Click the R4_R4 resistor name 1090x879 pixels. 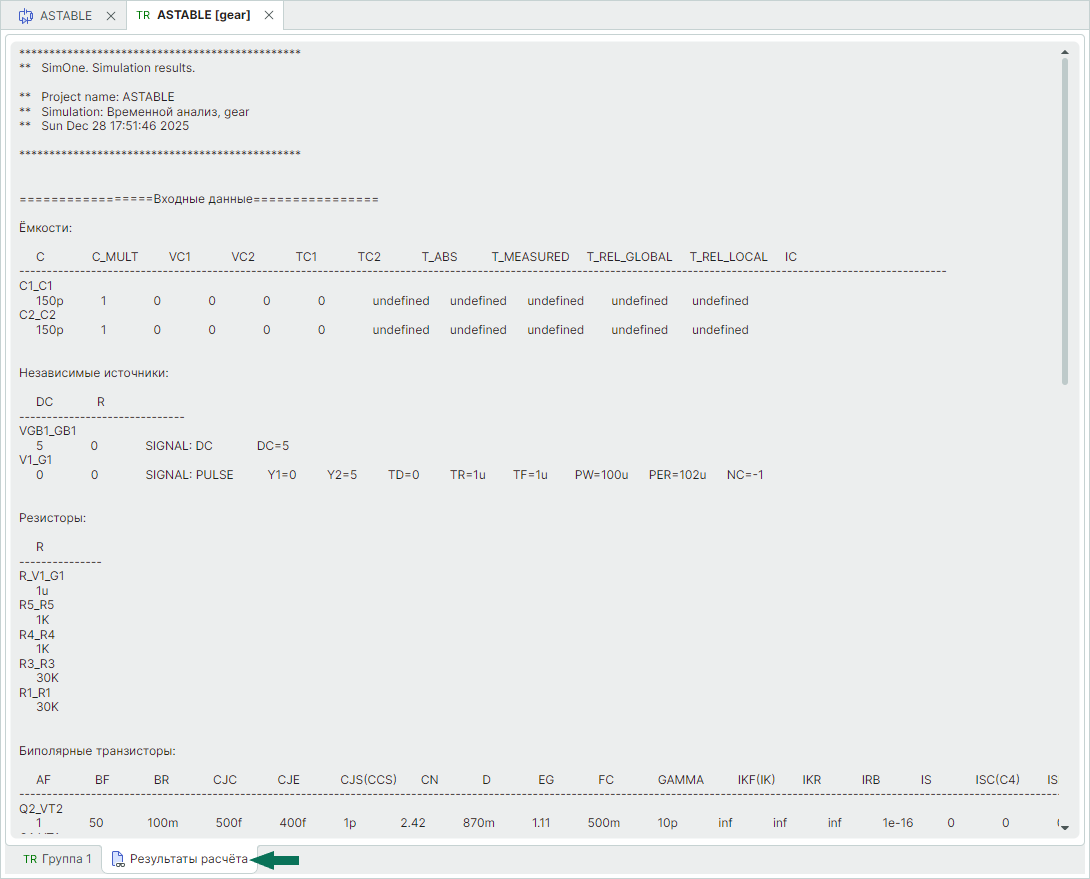36,634
